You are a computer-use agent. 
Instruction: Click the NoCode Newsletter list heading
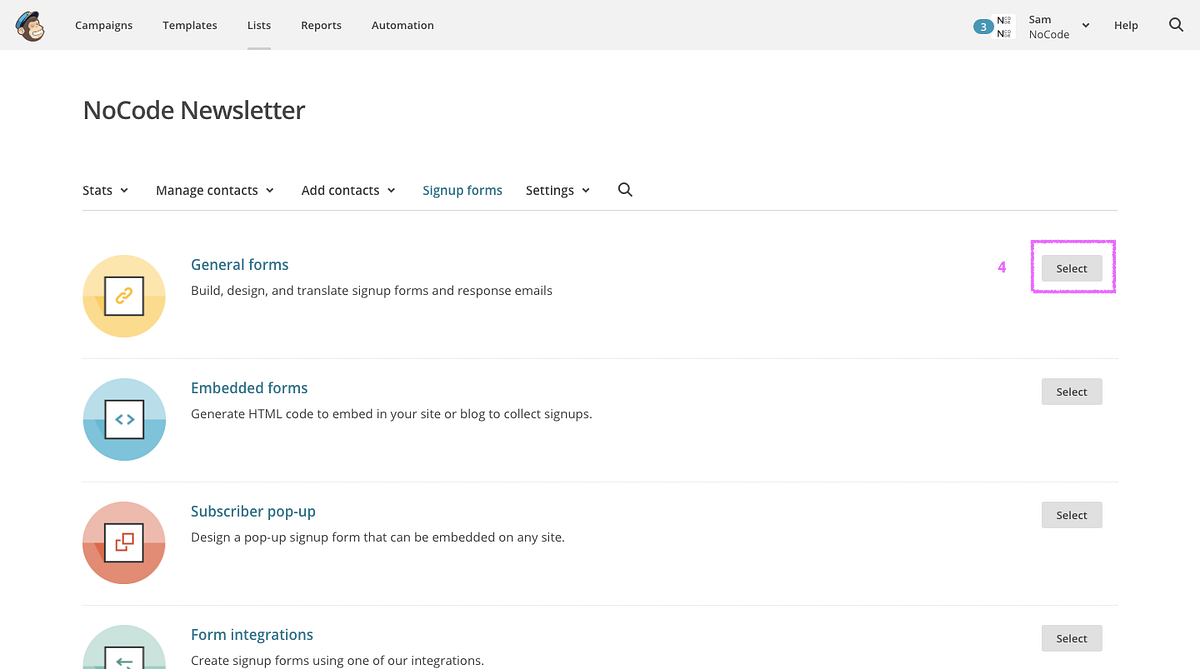click(x=194, y=110)
